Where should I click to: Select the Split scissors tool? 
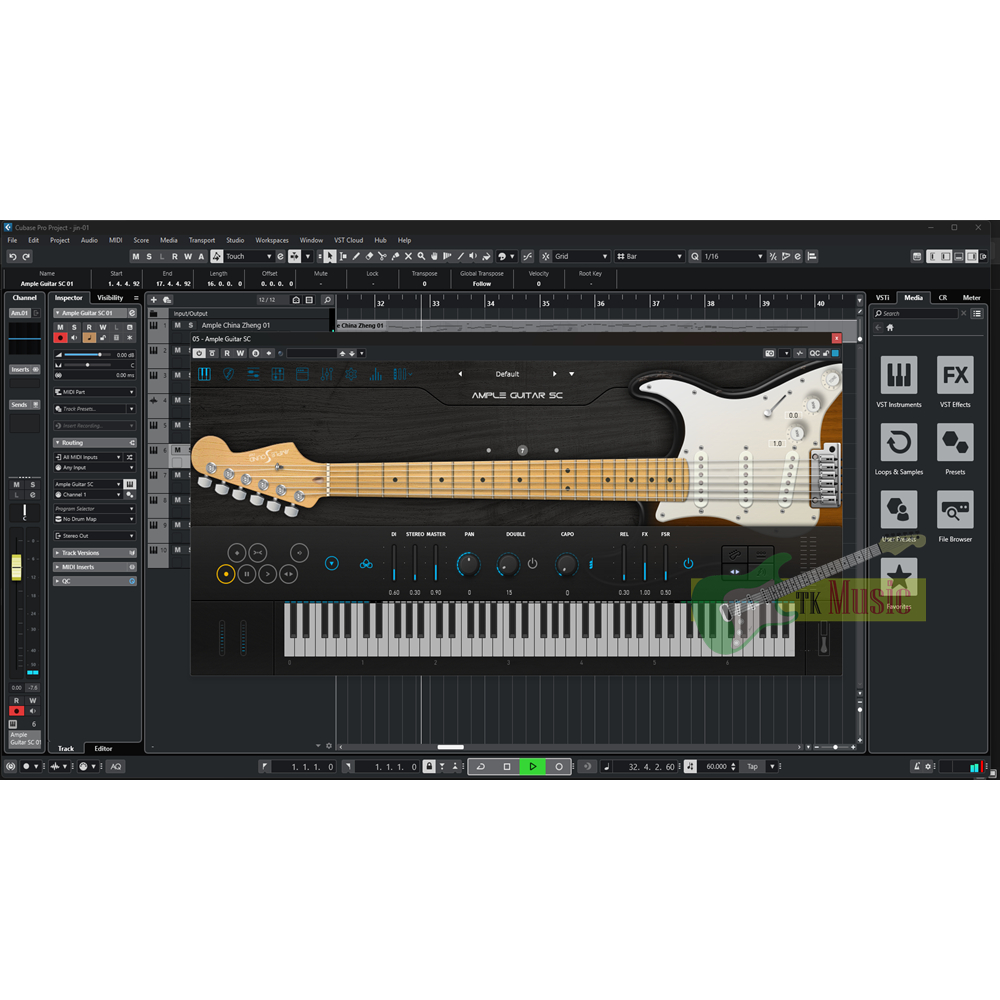point(382,256)
